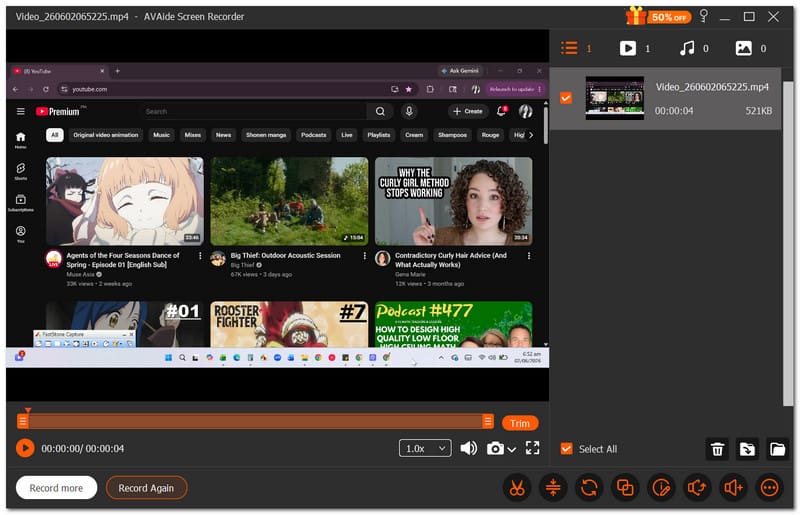Uncheck the Video_260602065225.mp4 checkbox
Screen dimensions: 800x515
pos(566,97)
